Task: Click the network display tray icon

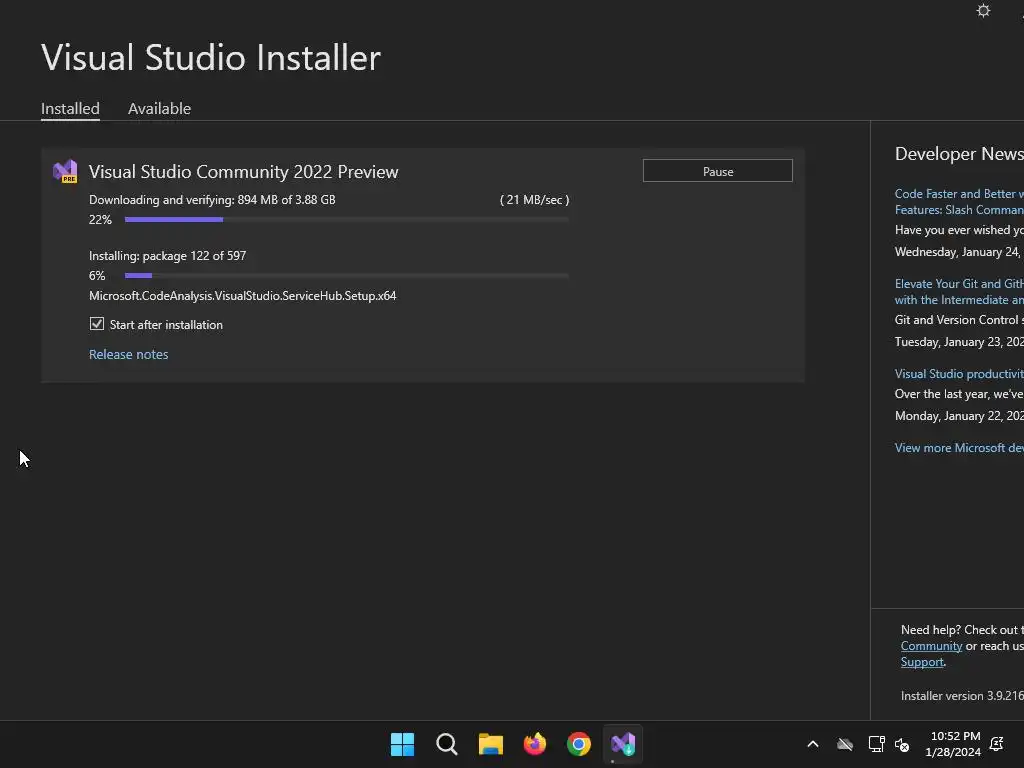Action: point(876,744)
